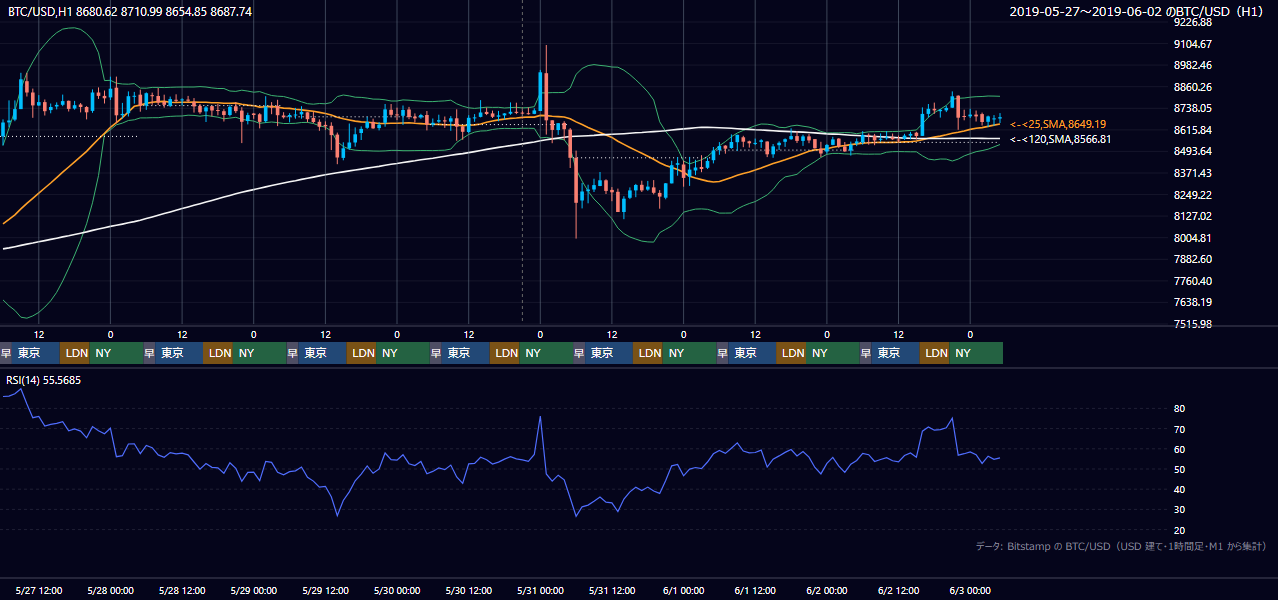
Task: Click price axis value 8982.46
Action: coord(1193,65)
